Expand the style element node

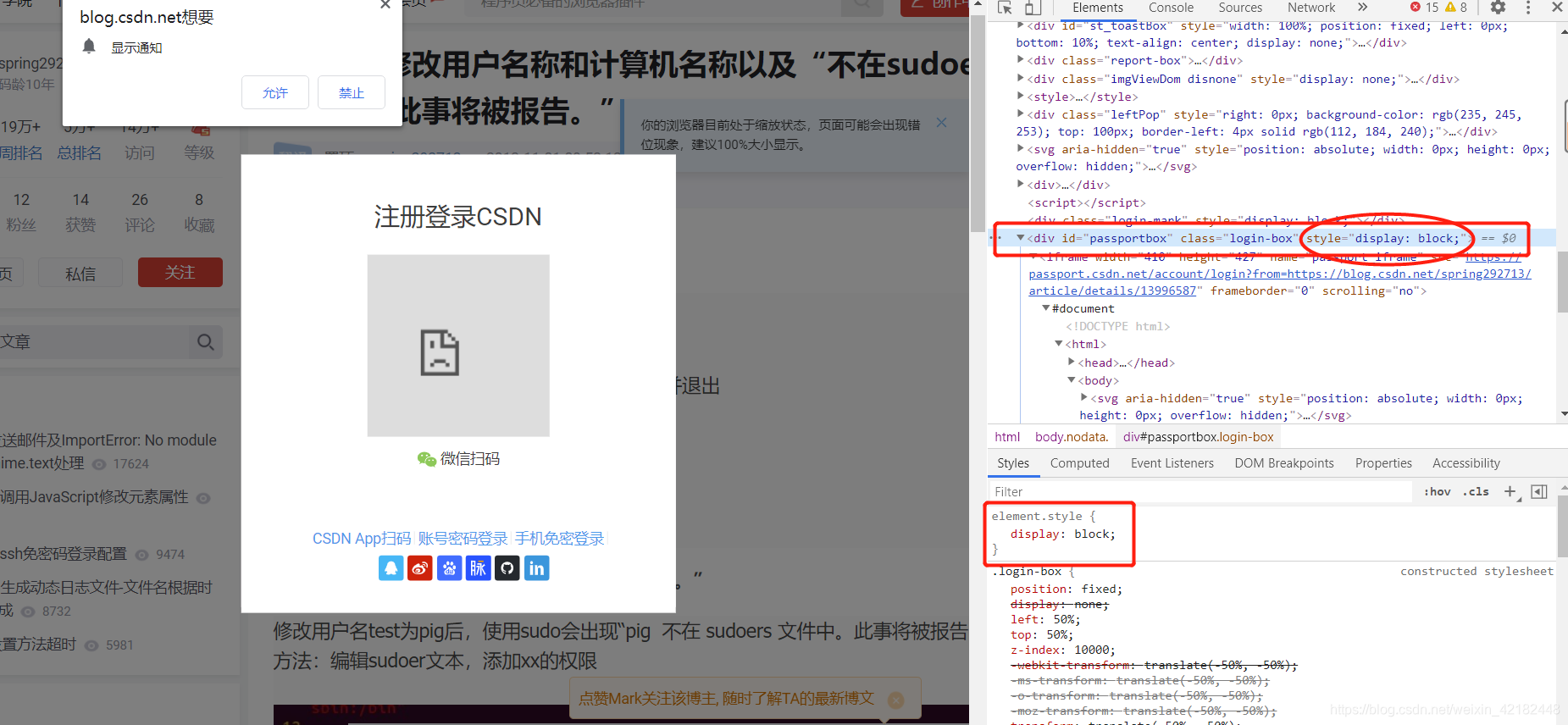(1020, 97)
